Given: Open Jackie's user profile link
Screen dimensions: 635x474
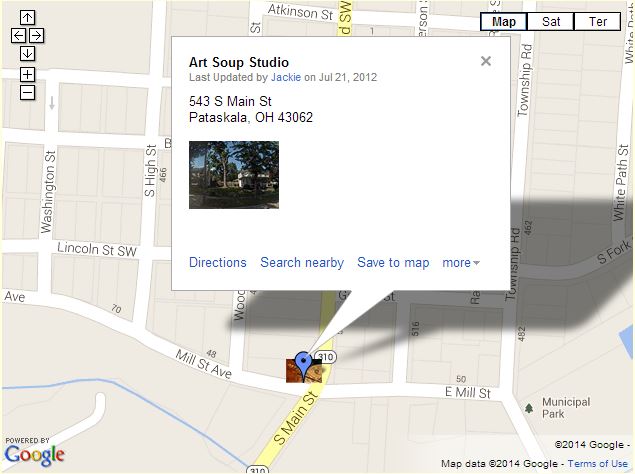Looking at the screenshot, I should [x=286, y=77].
